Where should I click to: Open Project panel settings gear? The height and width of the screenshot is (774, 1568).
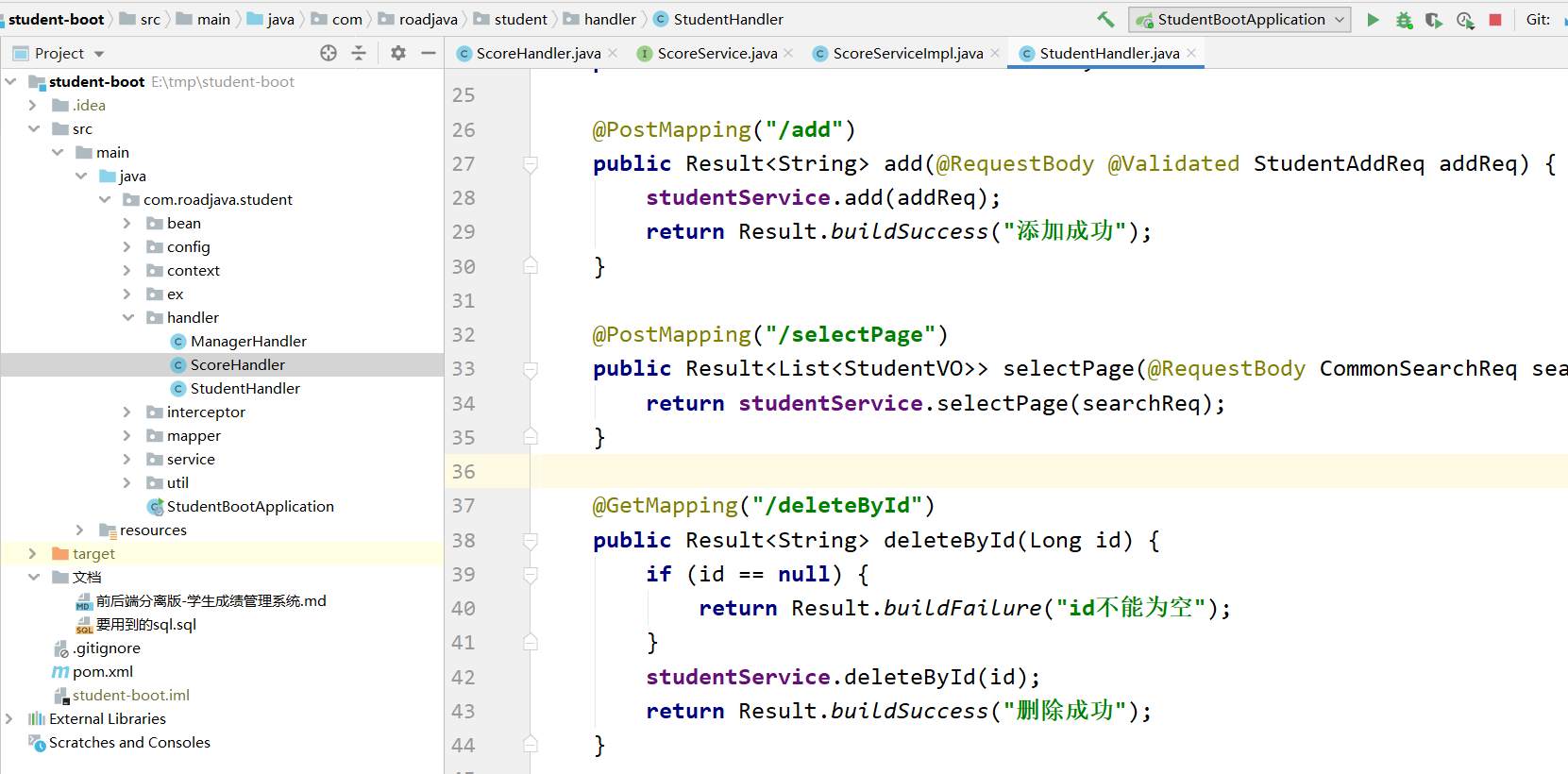(398, 54)
